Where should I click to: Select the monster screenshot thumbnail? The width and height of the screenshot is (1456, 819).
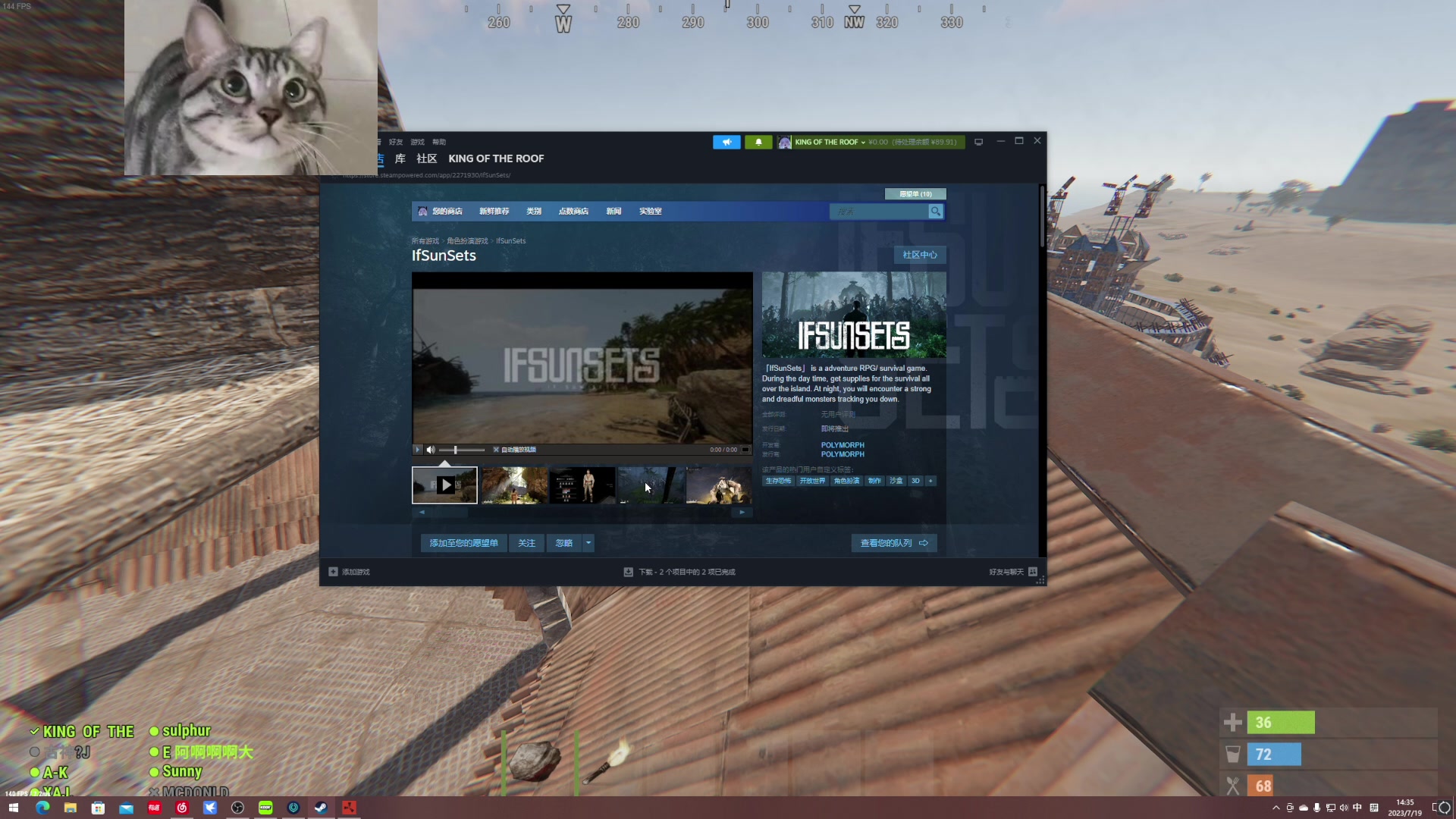pos(719,485)
